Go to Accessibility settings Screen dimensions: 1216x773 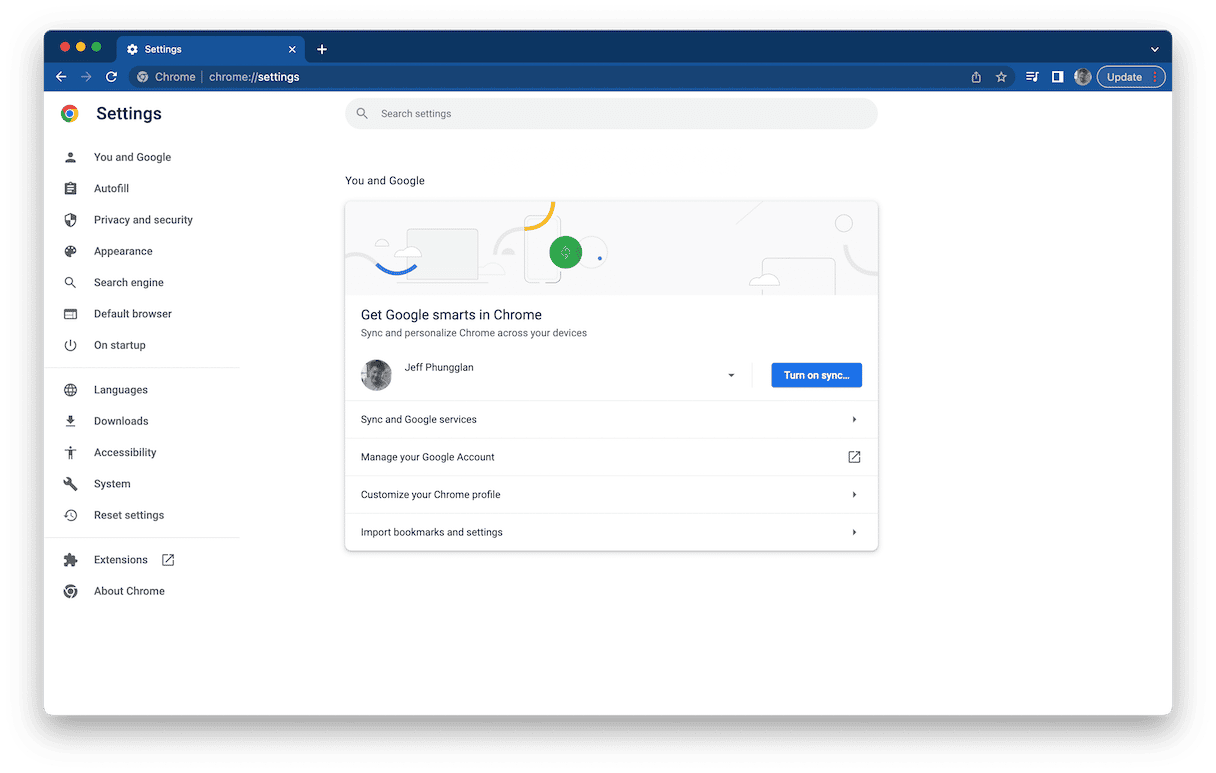(125, 453)
